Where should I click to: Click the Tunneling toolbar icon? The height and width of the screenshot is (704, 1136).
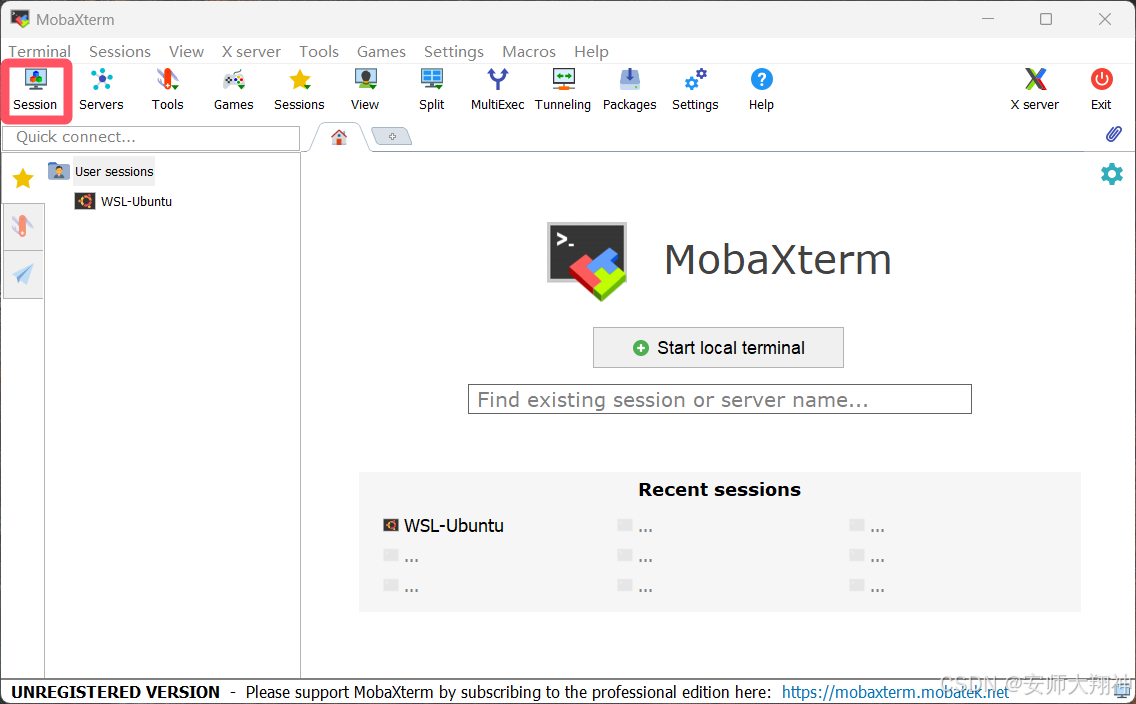coord(563,89)
